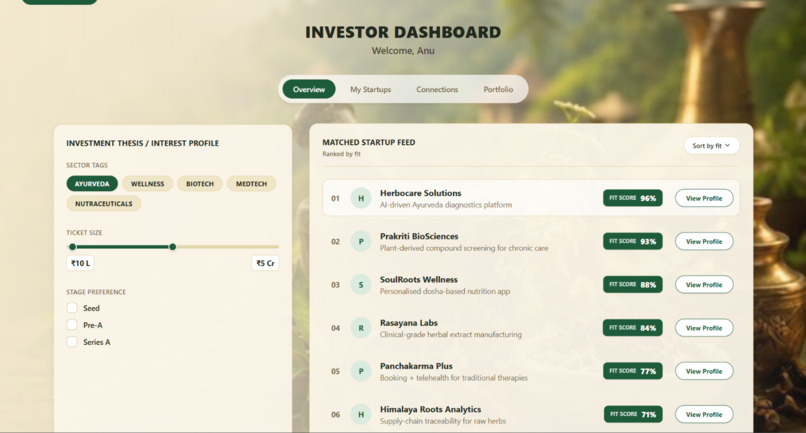
Task: Open the Sort by fit dropdown
Action: (711, 146)
